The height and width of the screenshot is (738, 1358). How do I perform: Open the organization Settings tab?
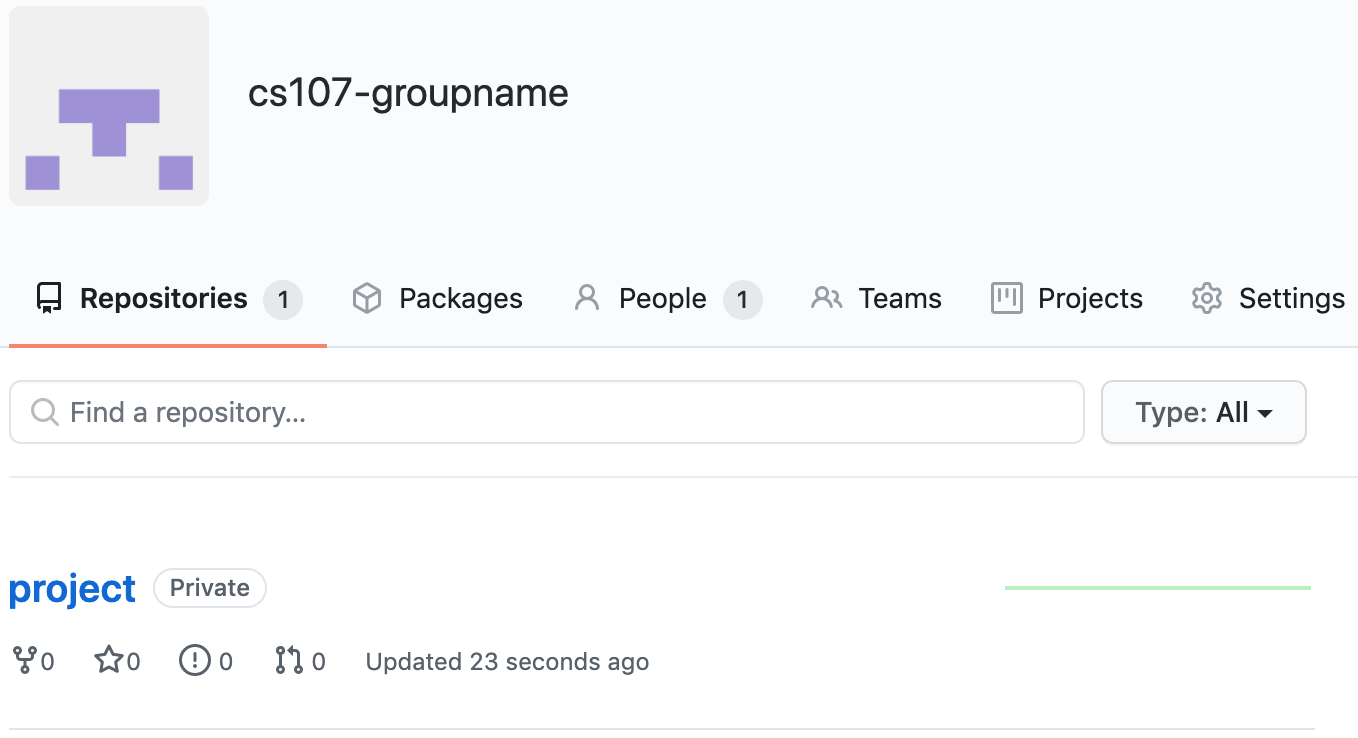point(1268,299)
